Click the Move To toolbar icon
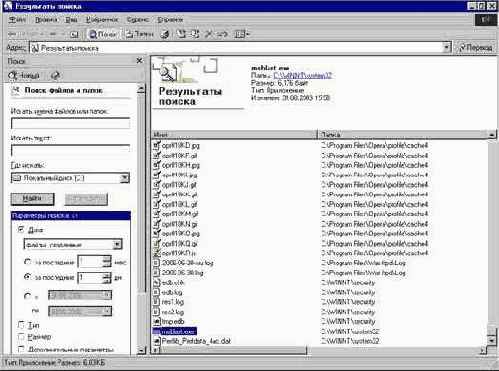The image size is (499, 371). coord(182,34)
